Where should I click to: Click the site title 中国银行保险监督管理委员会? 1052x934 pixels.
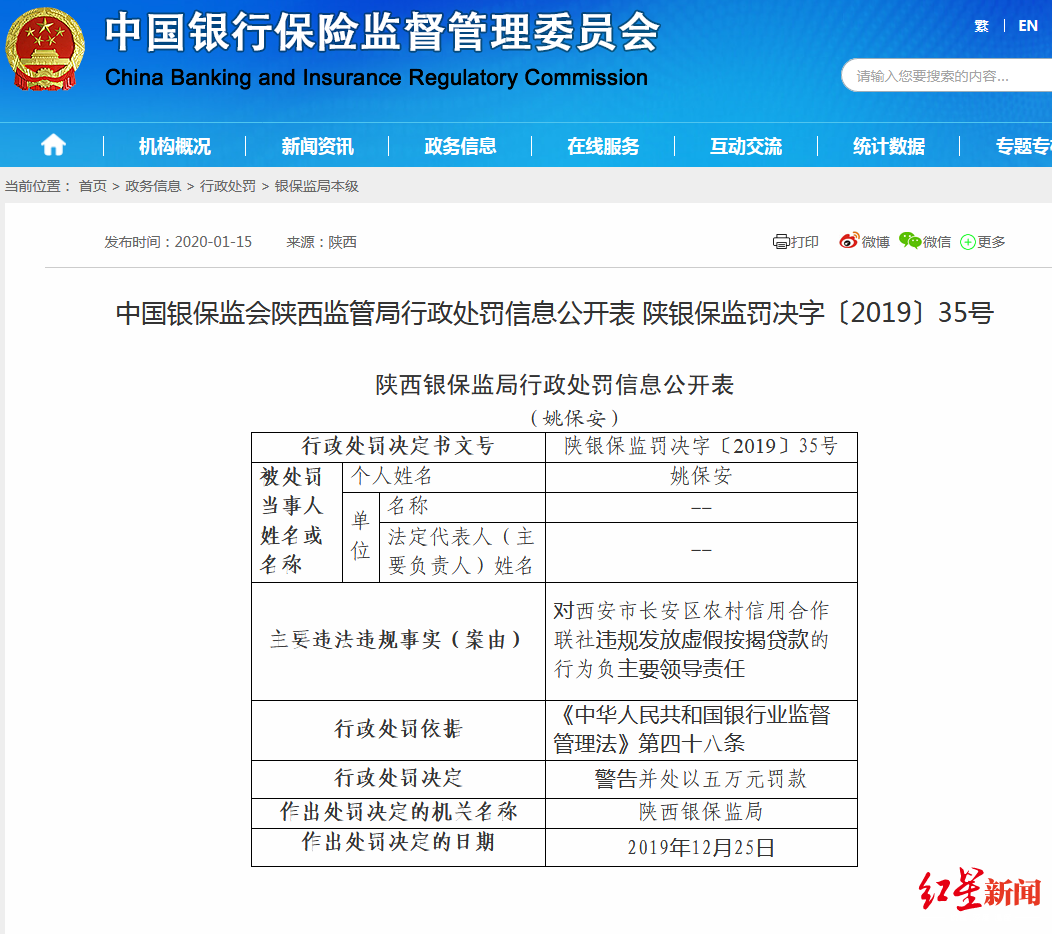(382, 32)
